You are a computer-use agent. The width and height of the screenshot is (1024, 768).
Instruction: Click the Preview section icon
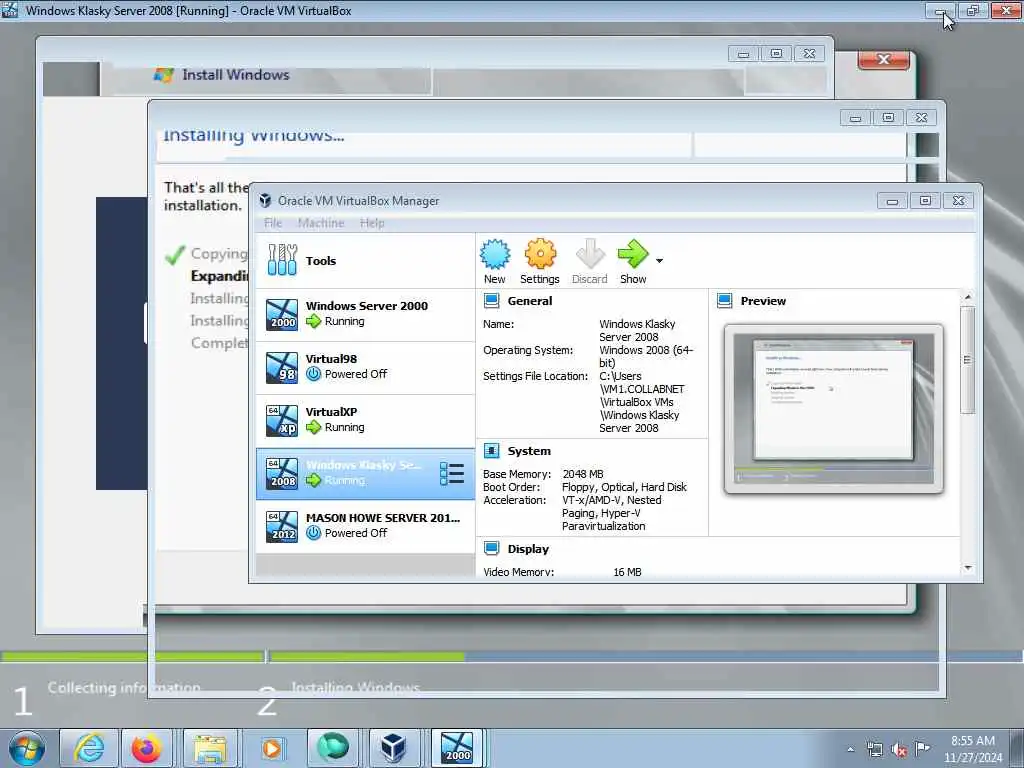pos(724,301)
